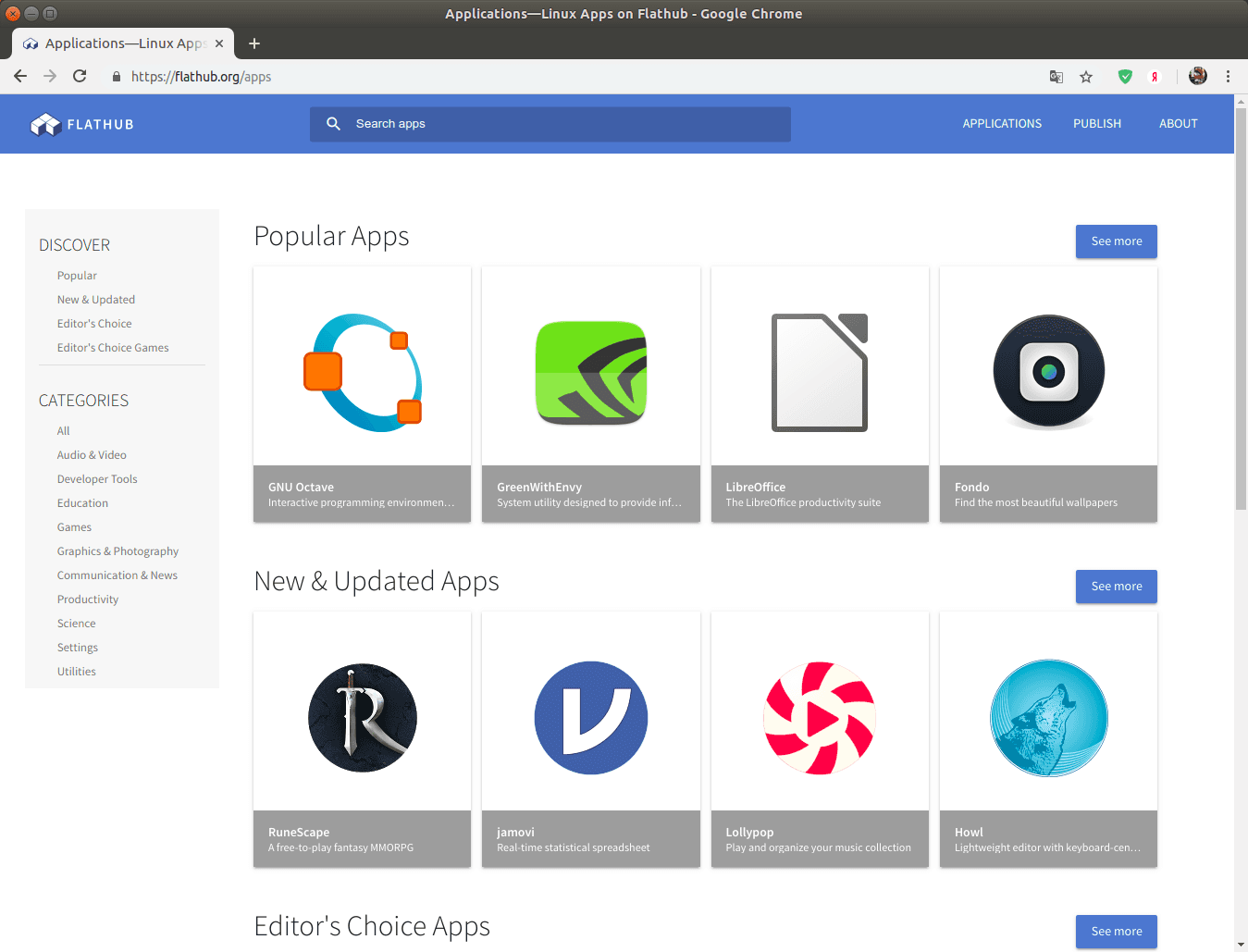Viewport: 1248px width, 952px height.
Task: Close the Applications browser tab
Action: pyautogui.click(x=219, y=43)
